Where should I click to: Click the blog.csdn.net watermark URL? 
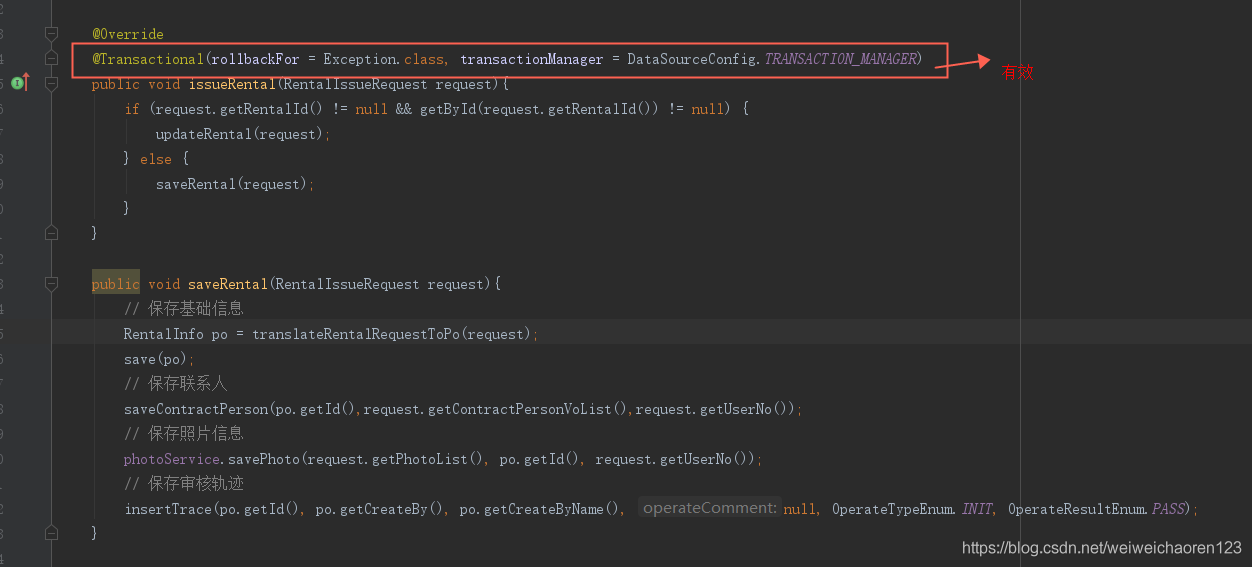pos(1101,547)
